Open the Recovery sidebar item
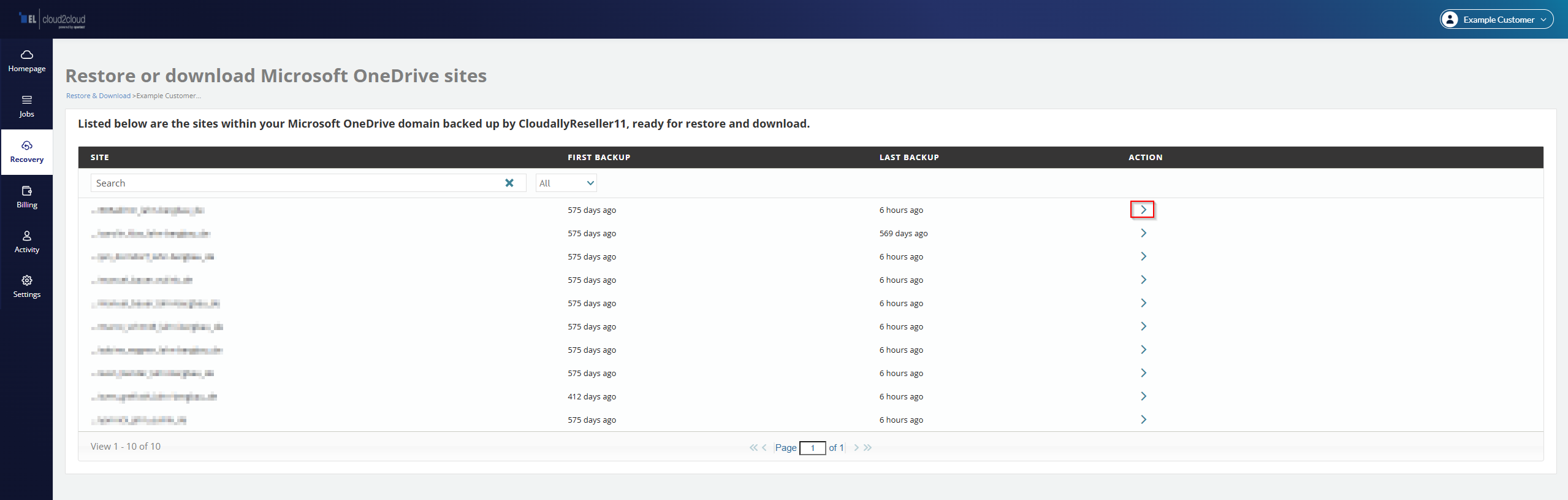This screenshot has width=1568, height=500. click(x=27, y=152)
